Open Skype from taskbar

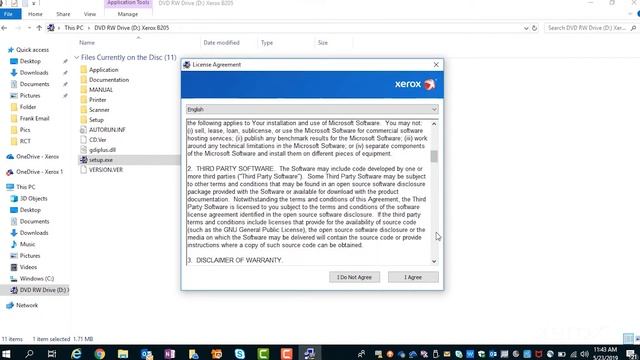tap(240, 353)
